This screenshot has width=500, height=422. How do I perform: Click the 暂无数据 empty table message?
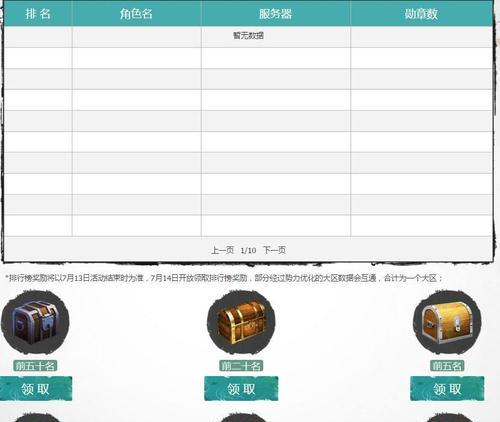pyautogui.click(x=248, y=35)
